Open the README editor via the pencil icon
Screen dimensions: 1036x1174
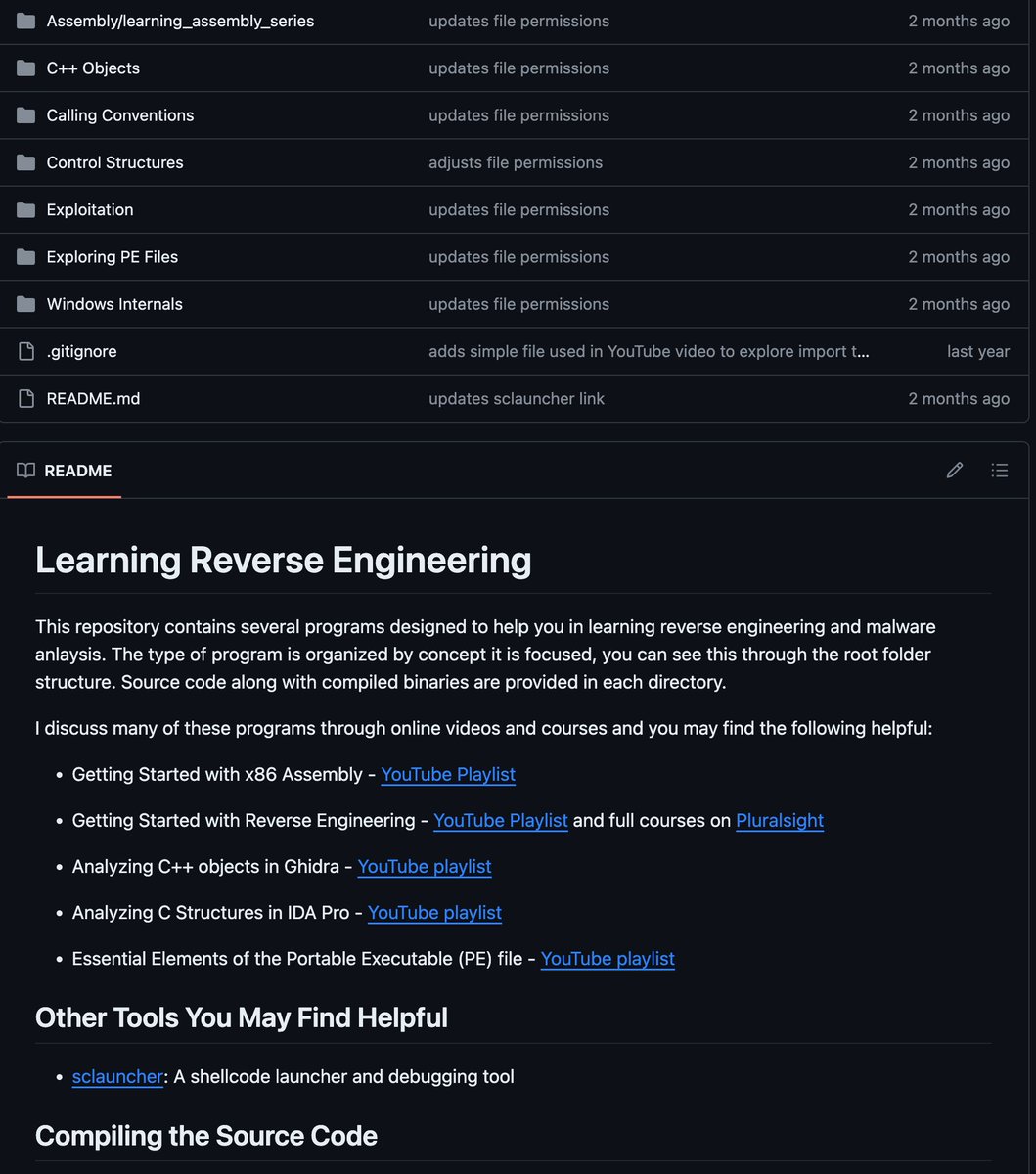[954, 470]
